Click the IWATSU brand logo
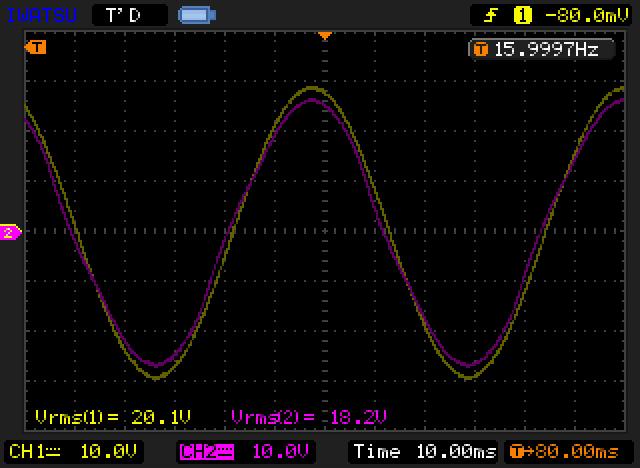The height and width of the screenshot is (468, 640). click(42, 15)
